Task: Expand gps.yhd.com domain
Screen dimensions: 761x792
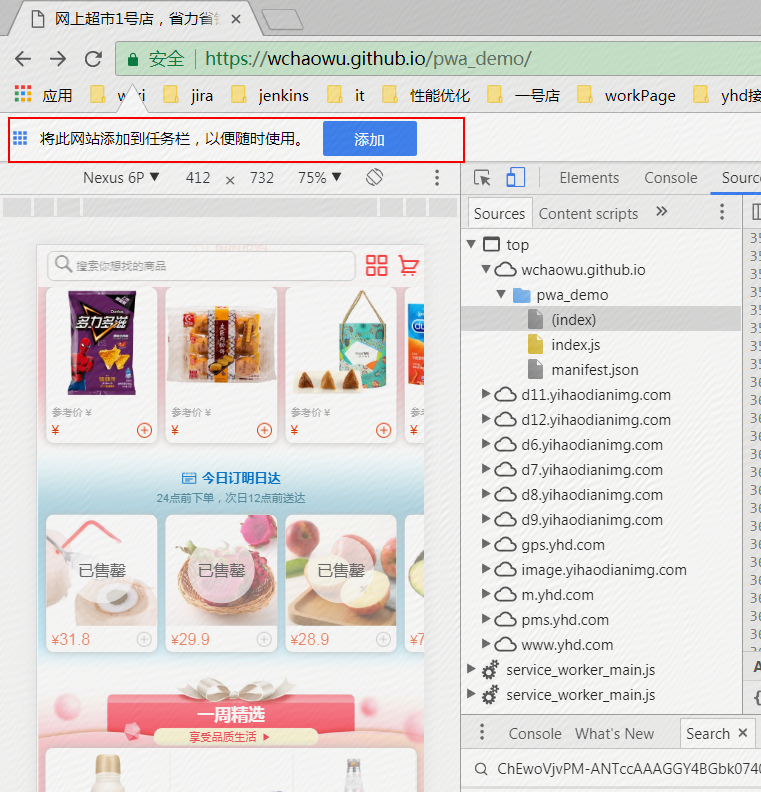Action: click(x=486, y=544)
